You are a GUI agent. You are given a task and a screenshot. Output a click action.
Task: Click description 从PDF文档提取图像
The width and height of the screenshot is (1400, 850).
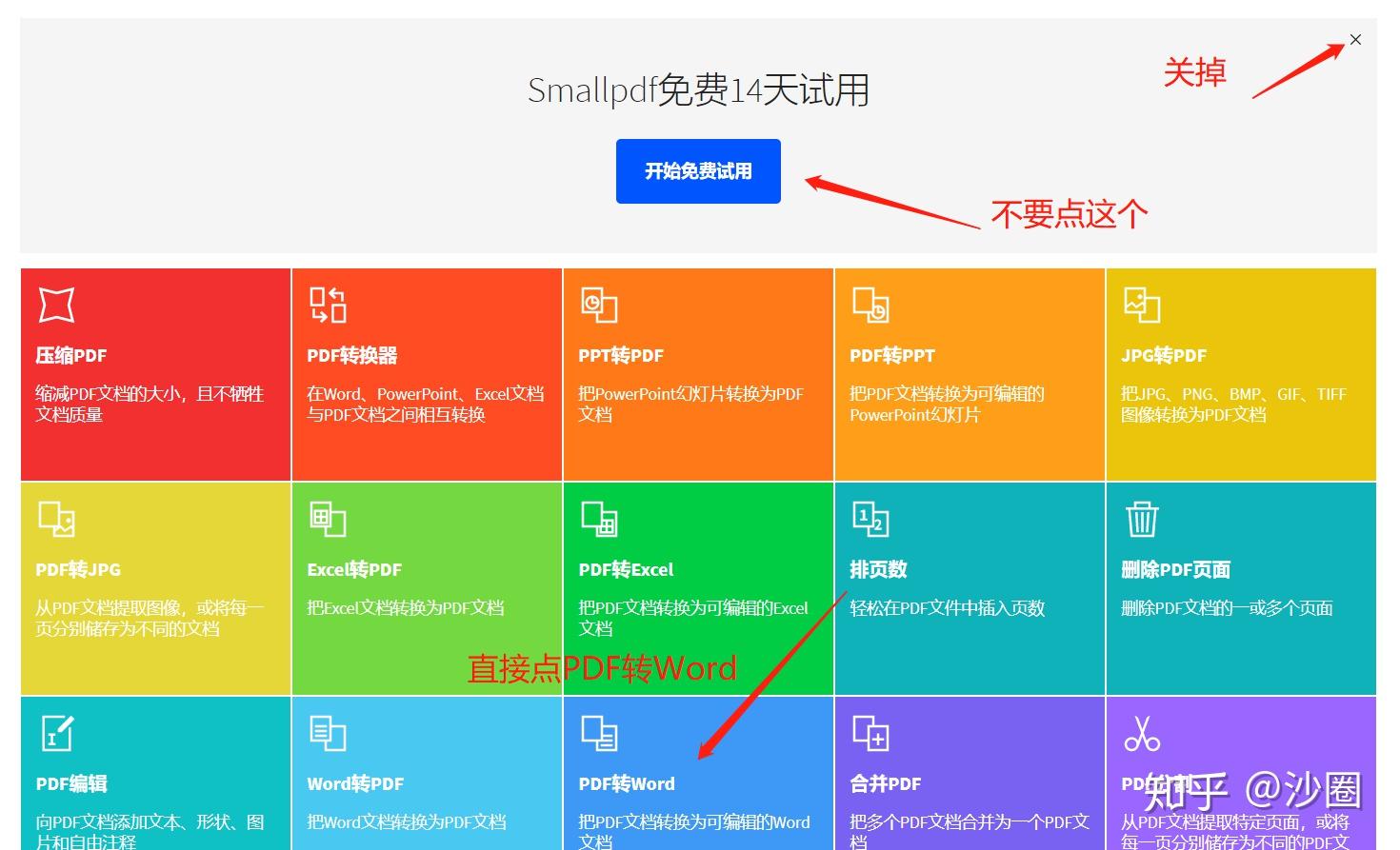pyautogui.click(x=150, y=619)
